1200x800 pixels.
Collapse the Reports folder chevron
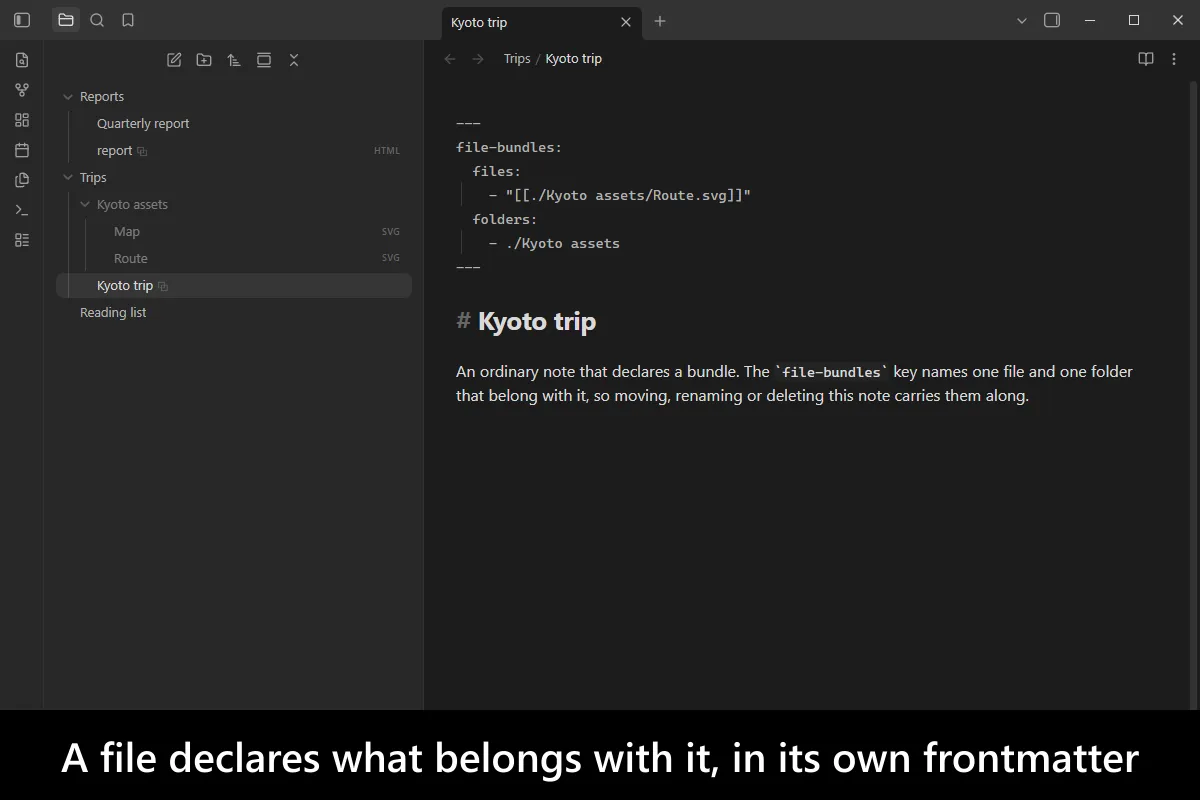[x=68, y=97]
